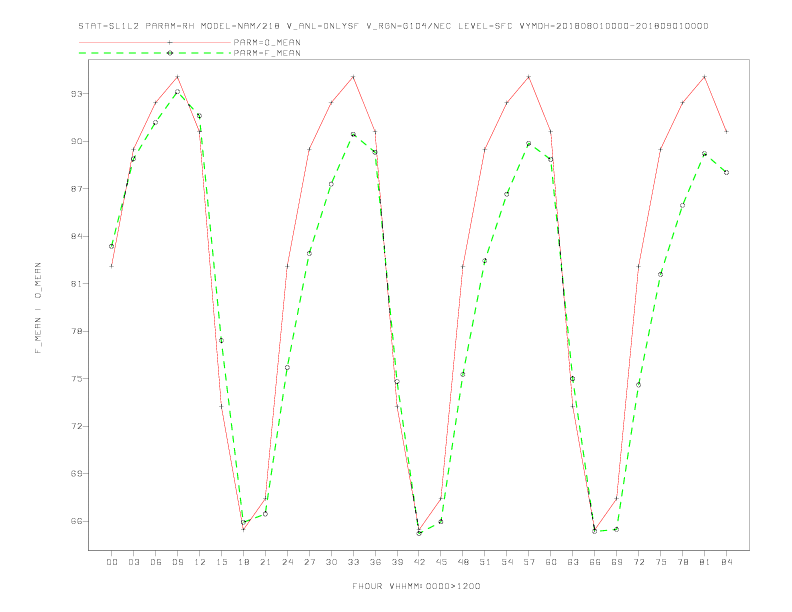Click x-axis forecast hour label 00
Screen dimensions: 792x612
tap(112, 562)
